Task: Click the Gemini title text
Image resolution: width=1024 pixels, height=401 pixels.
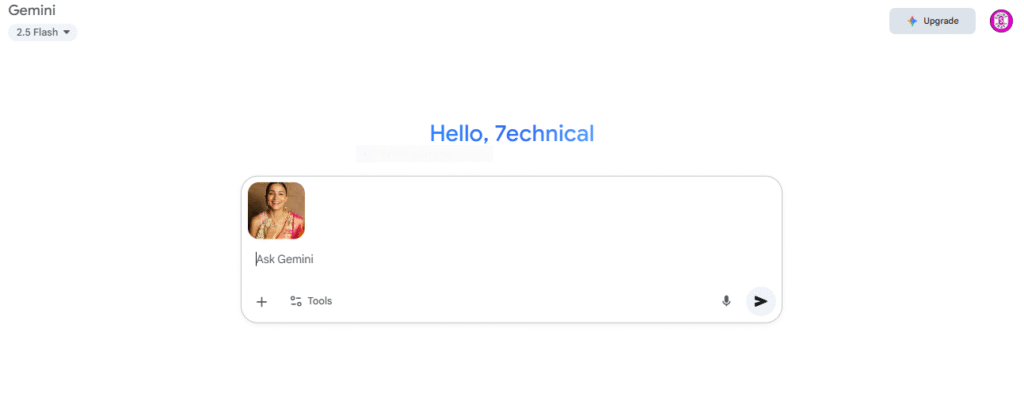Action: click(x=32, y=10)
